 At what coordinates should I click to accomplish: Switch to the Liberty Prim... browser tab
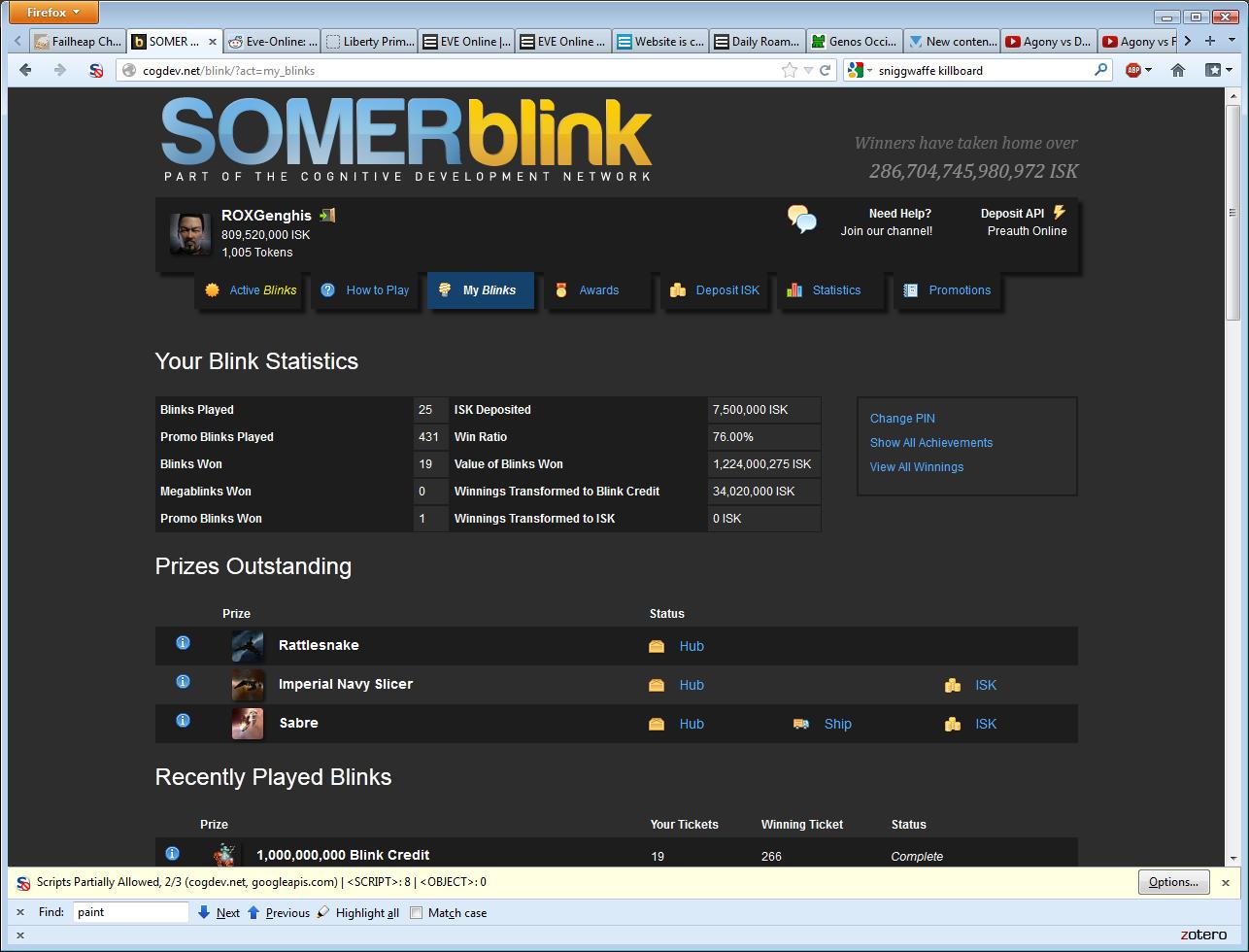click(x=370, y=41)
